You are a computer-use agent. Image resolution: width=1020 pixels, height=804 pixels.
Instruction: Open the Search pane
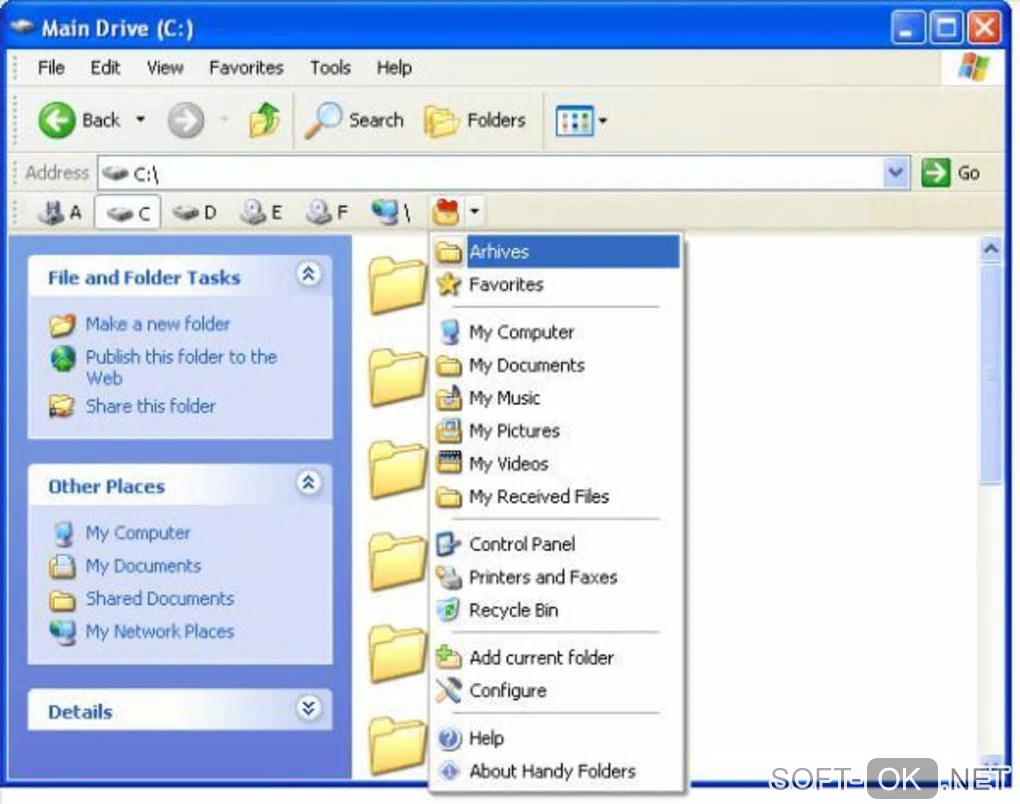353,120
